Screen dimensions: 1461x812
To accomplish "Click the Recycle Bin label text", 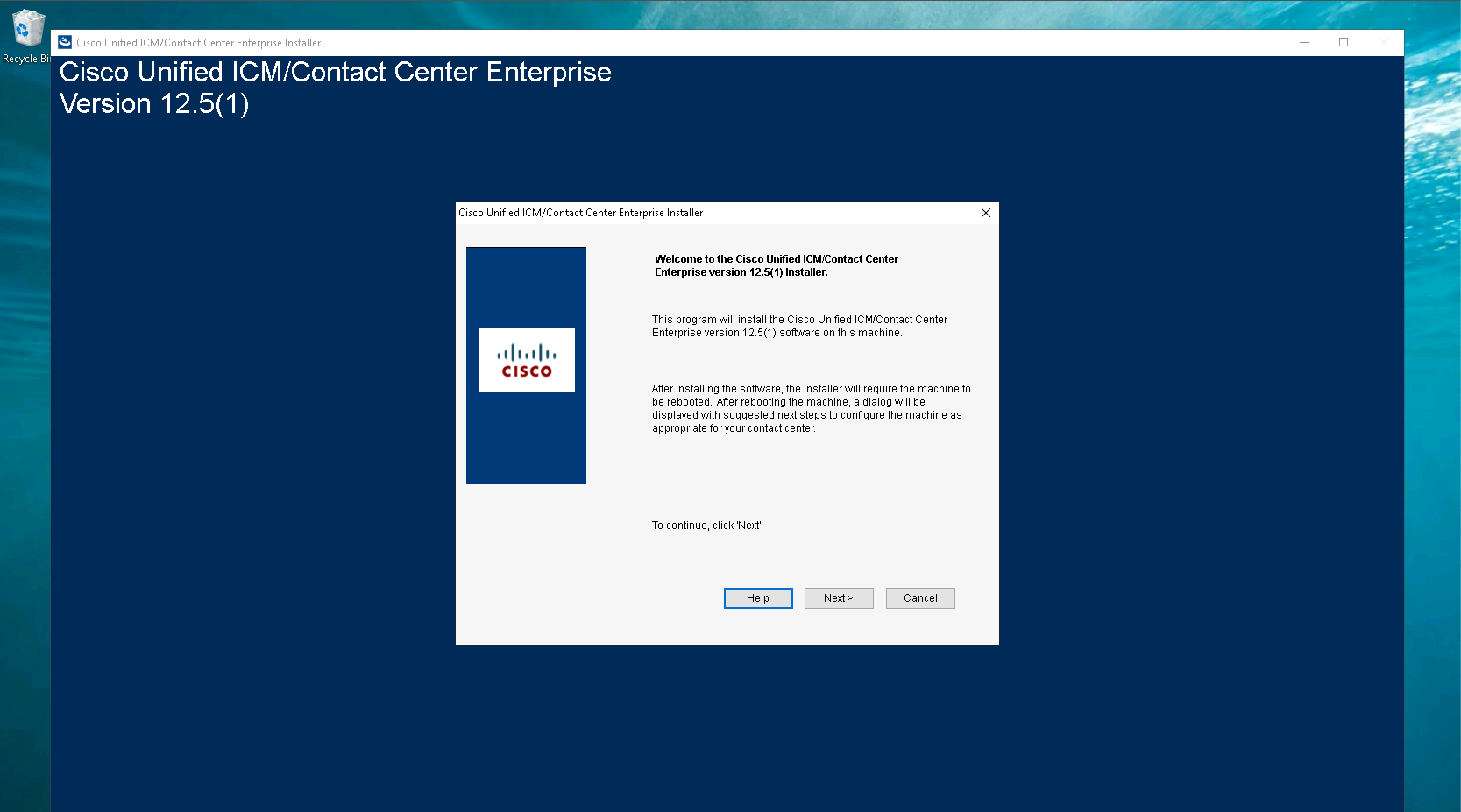I will pos(26,59).
